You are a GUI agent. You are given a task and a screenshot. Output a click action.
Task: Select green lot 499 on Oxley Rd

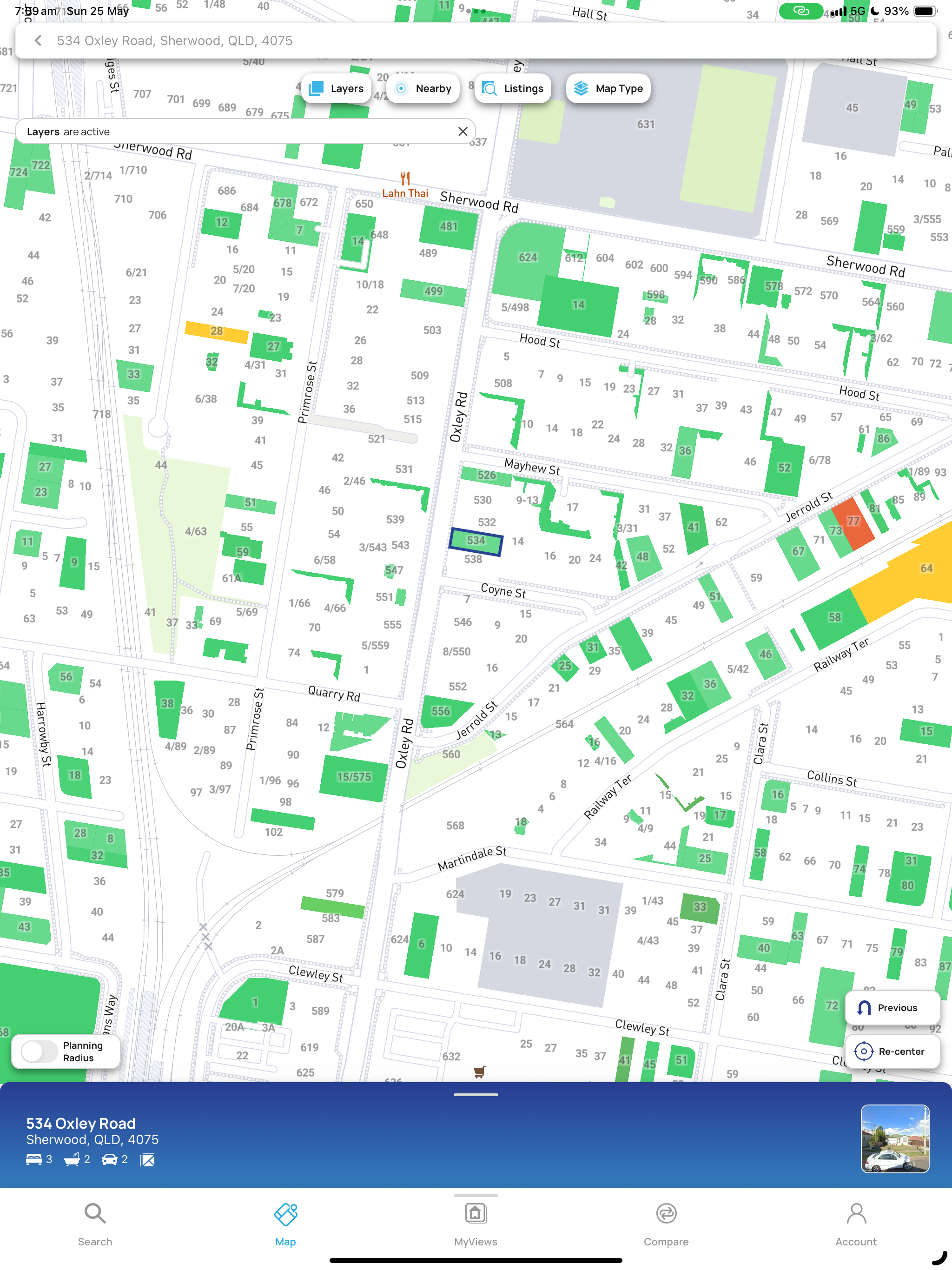pos(434,291)
